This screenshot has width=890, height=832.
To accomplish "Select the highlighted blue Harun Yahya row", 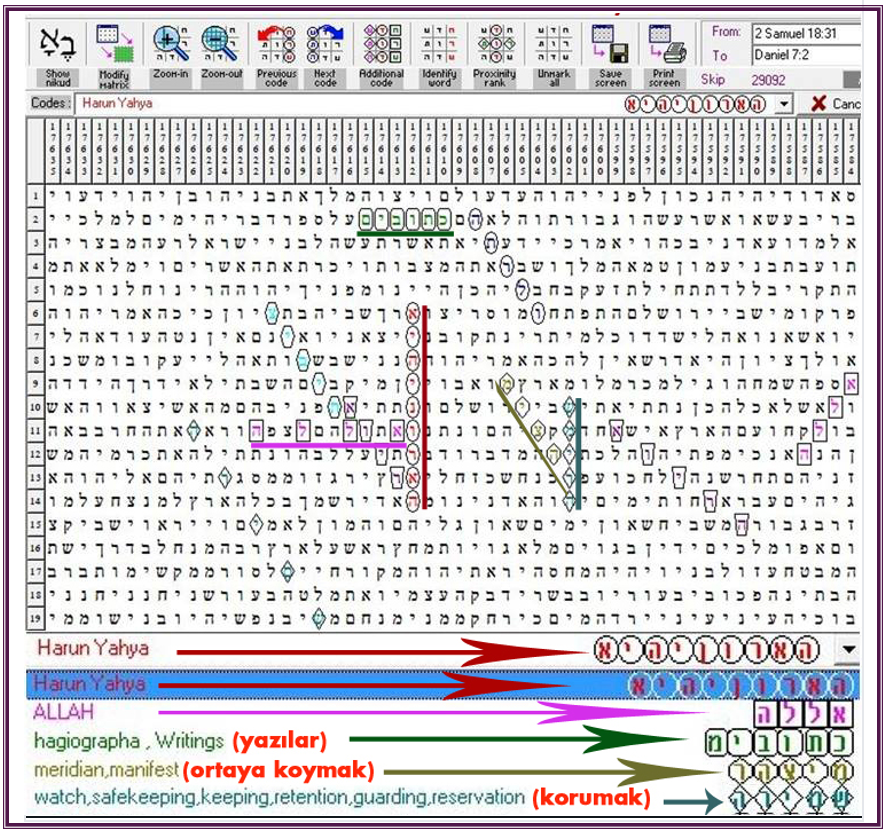I will click(x=443, y=685).
